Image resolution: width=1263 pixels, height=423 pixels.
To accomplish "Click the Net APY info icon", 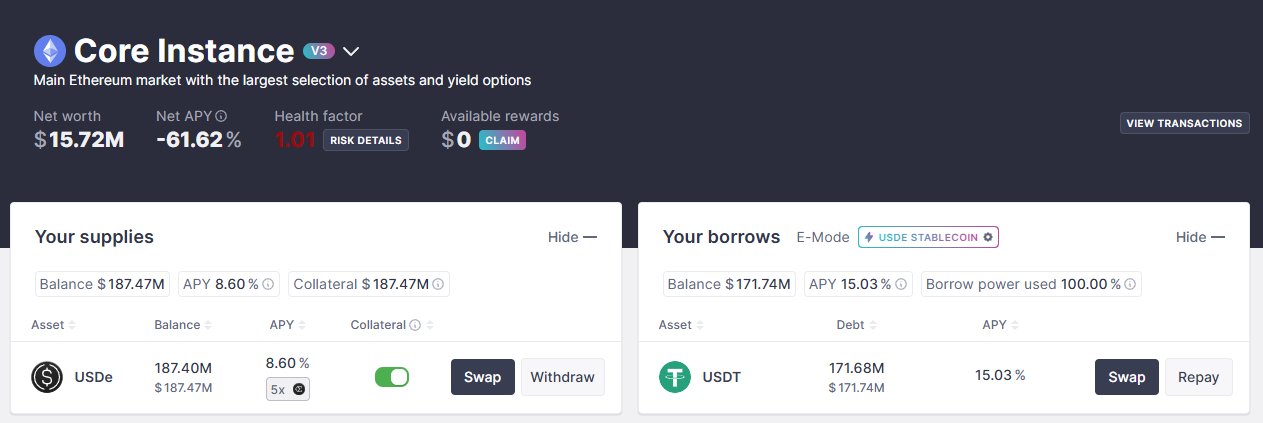I will point(221,116).
